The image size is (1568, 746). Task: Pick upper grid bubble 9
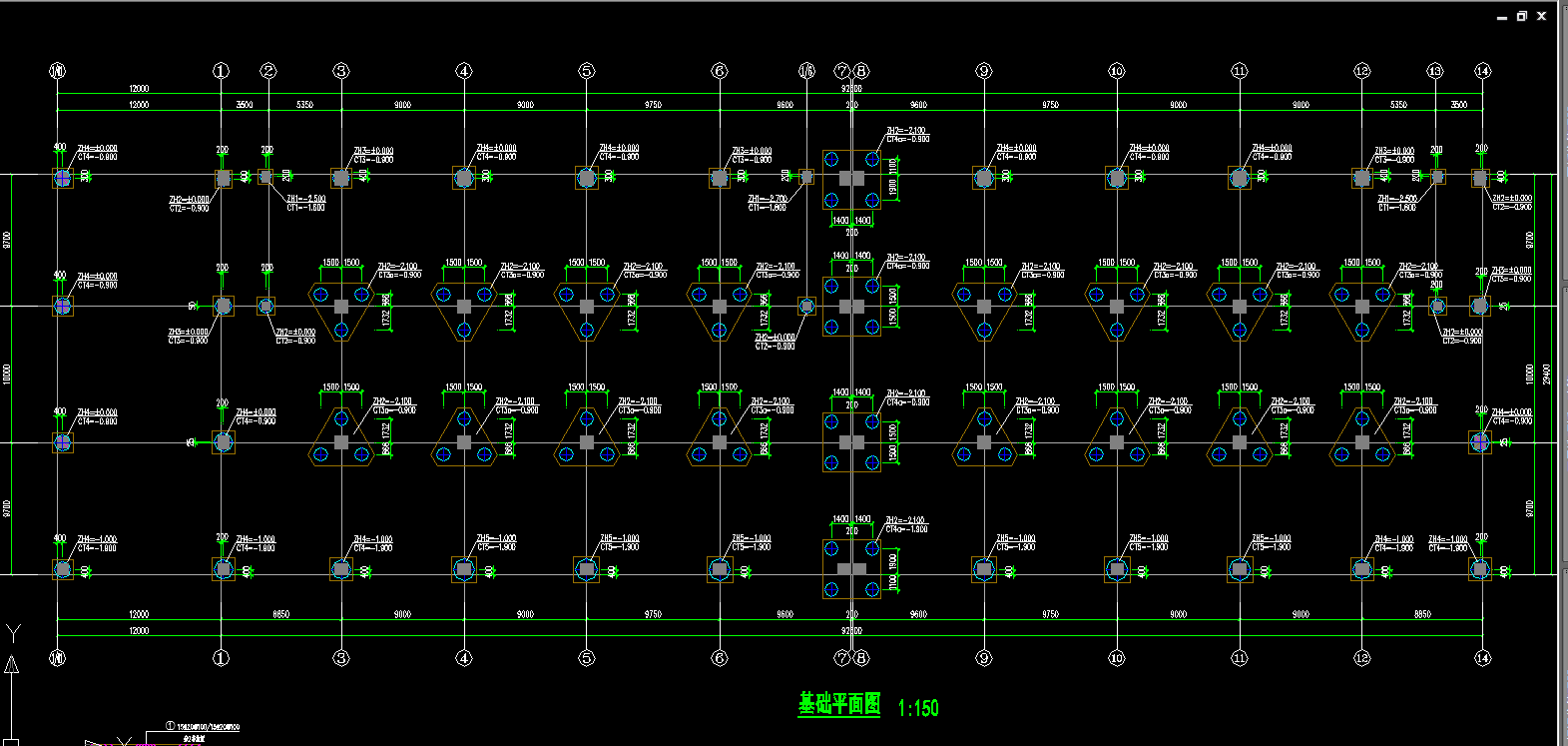click(x=984, y=71)
